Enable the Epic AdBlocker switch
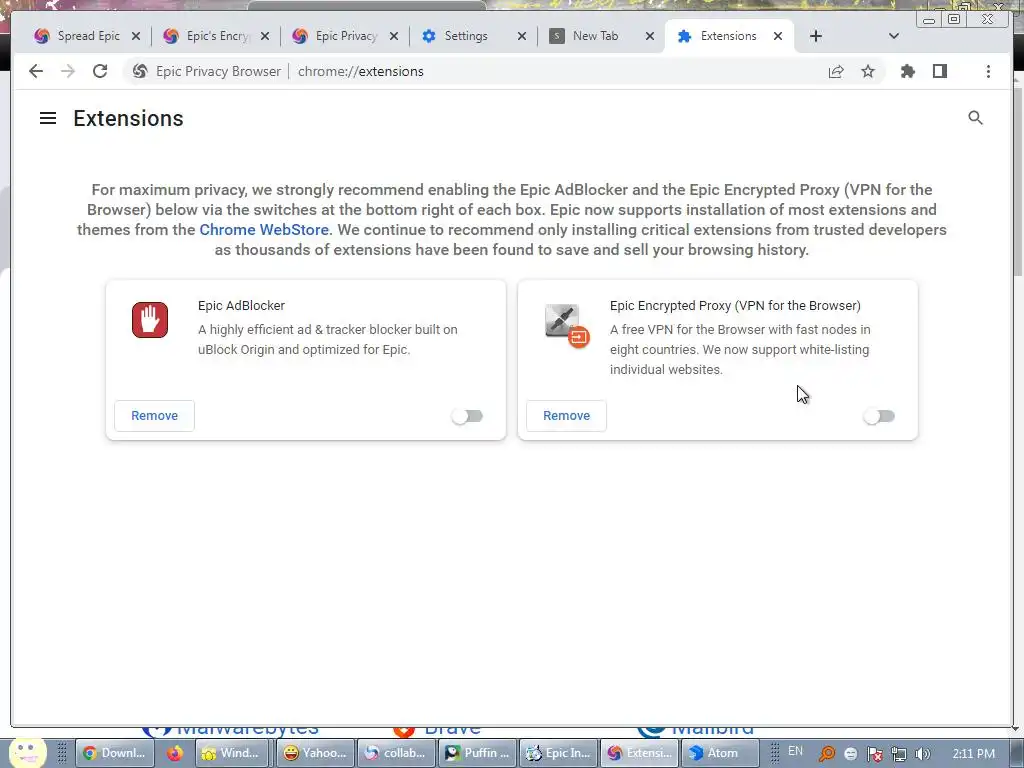1024x768 pixels. [467, 416]
